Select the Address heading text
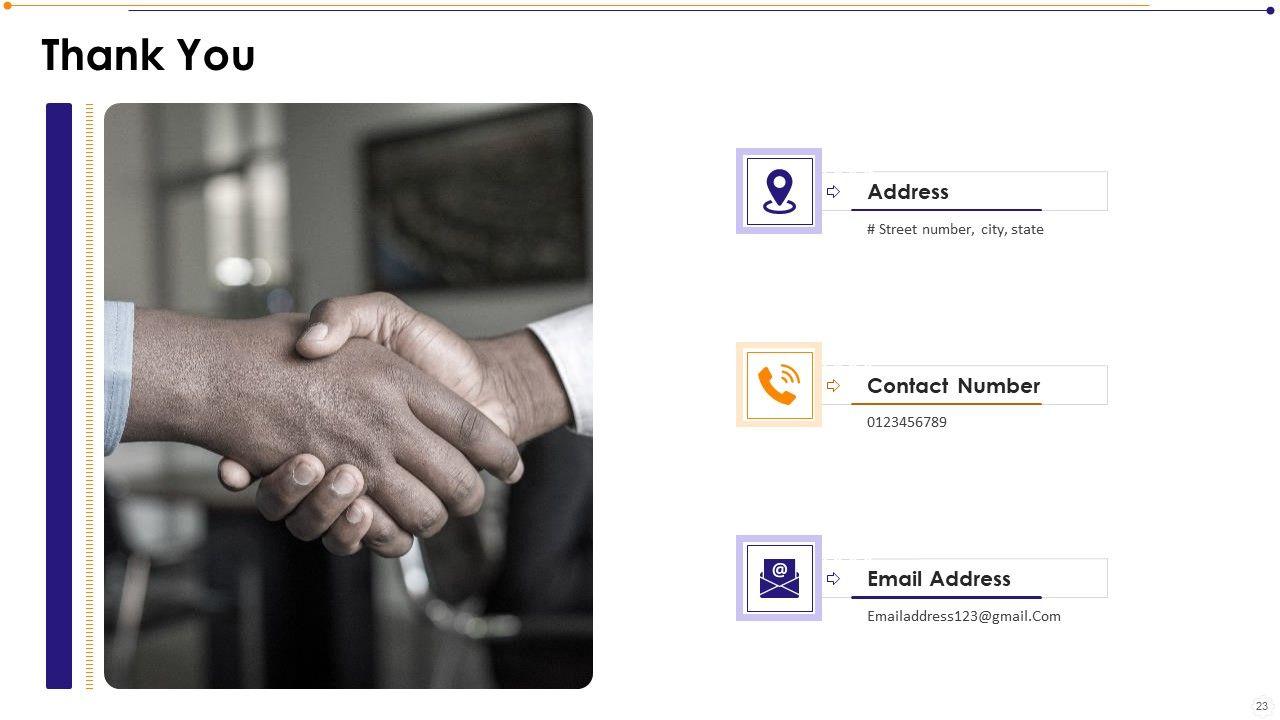Viewport: 1280px width, 720px height. (x=908, y=192)
